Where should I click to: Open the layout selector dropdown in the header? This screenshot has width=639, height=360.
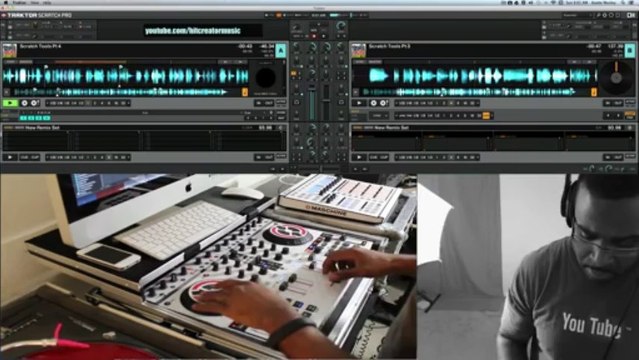[577, 15]
